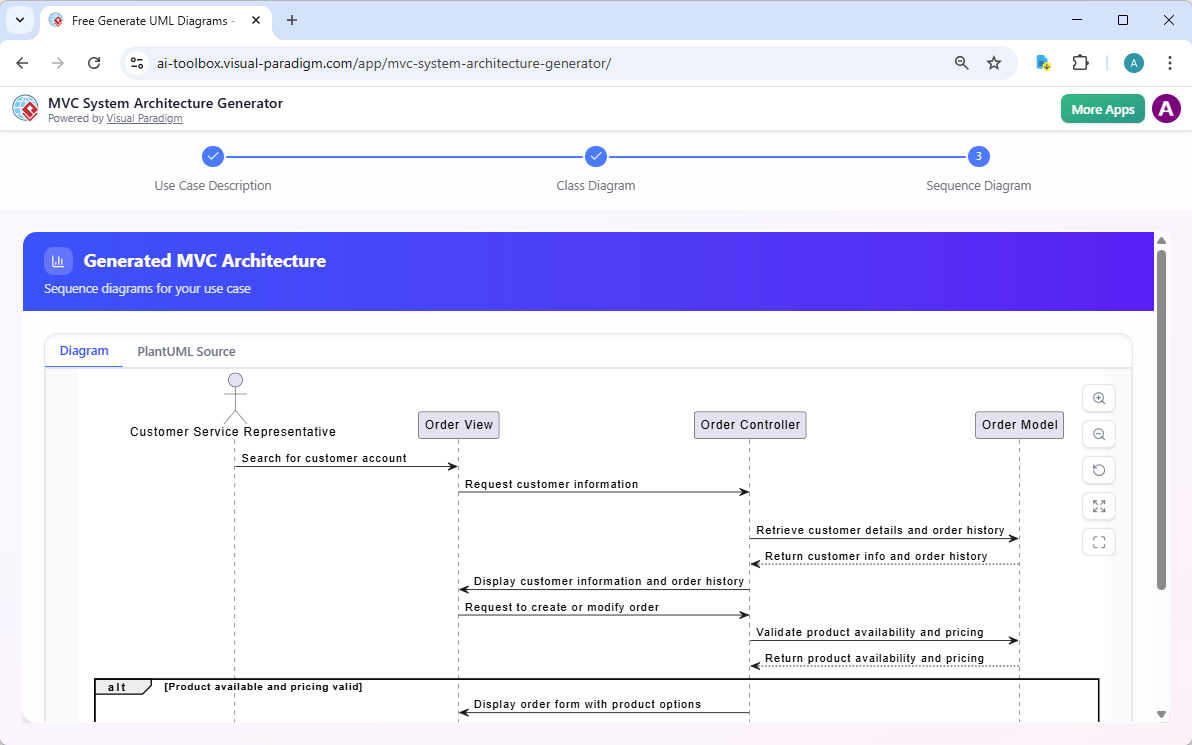Click the MVC System Architecture Generator logo
The image size is (1192, 745).
coord(25,108)
